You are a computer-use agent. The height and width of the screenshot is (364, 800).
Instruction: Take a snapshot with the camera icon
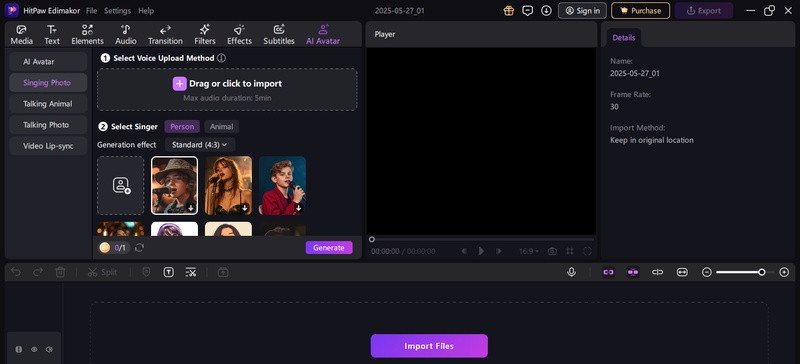tap(552, 251)
